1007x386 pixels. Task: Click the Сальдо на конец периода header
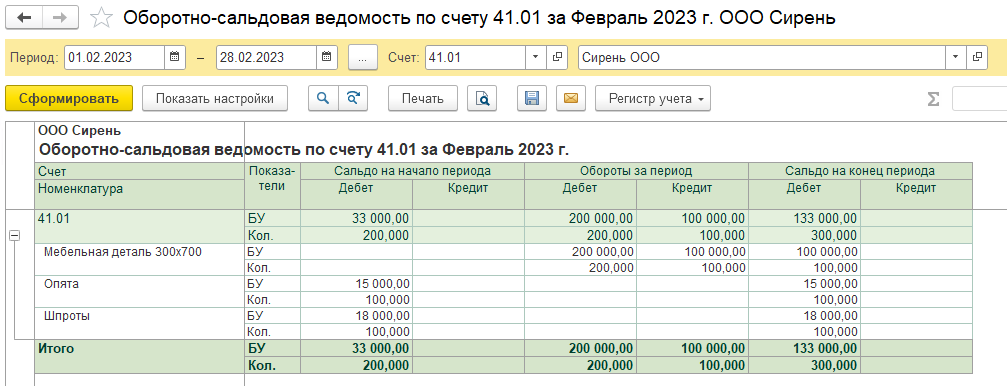tap(860, 171)
